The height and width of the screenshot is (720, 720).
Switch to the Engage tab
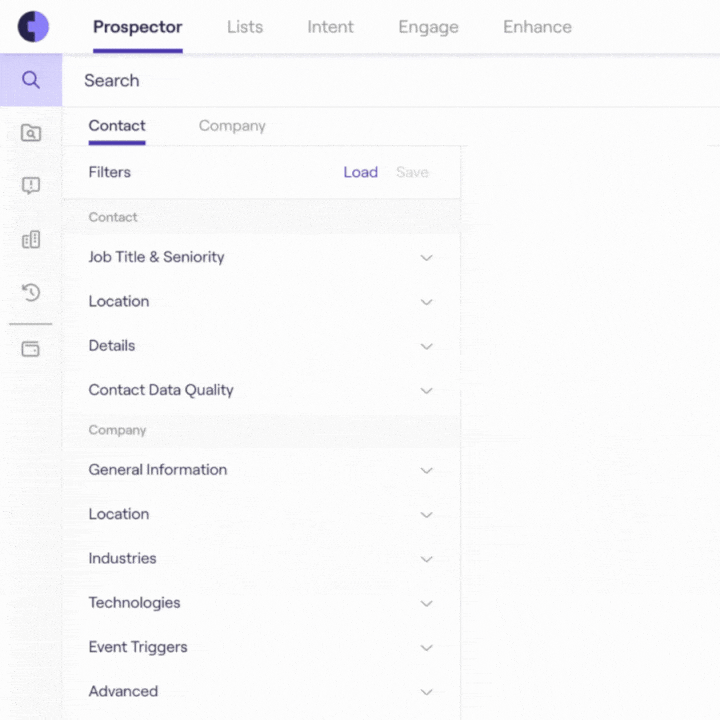pyautogui.click(x=428, y=27)
